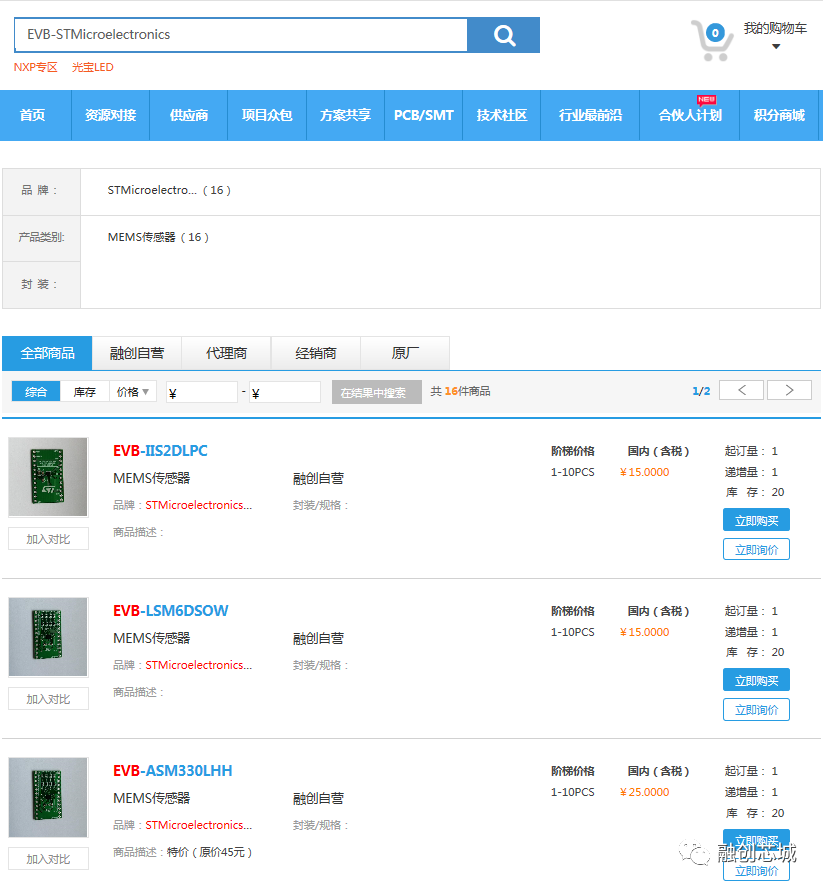Sort results by 综合
This screenshot has height=889, width=823.
(x=36, y=392)
